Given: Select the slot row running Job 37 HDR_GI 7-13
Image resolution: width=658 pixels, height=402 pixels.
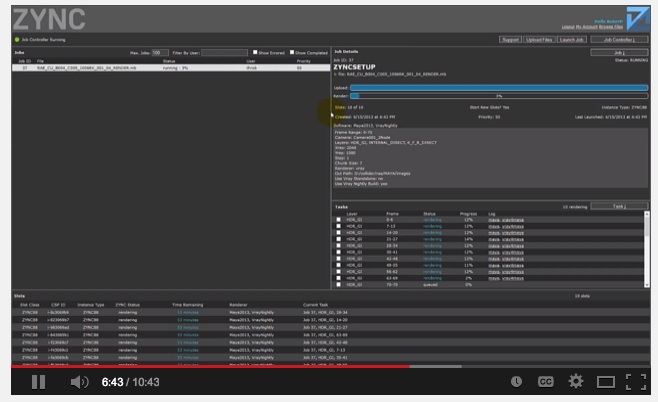Looking at the screenshot, I should 331,350.
